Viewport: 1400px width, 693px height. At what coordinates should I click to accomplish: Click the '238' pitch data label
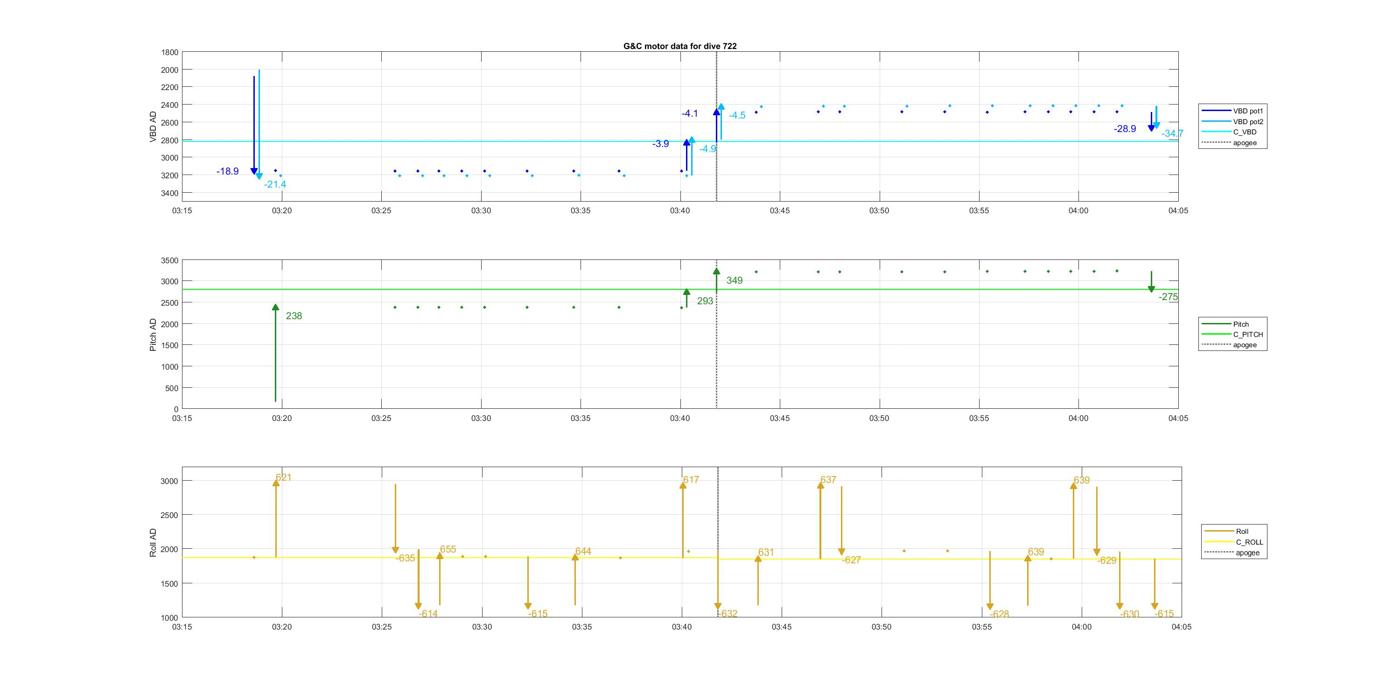click(294, 316)
